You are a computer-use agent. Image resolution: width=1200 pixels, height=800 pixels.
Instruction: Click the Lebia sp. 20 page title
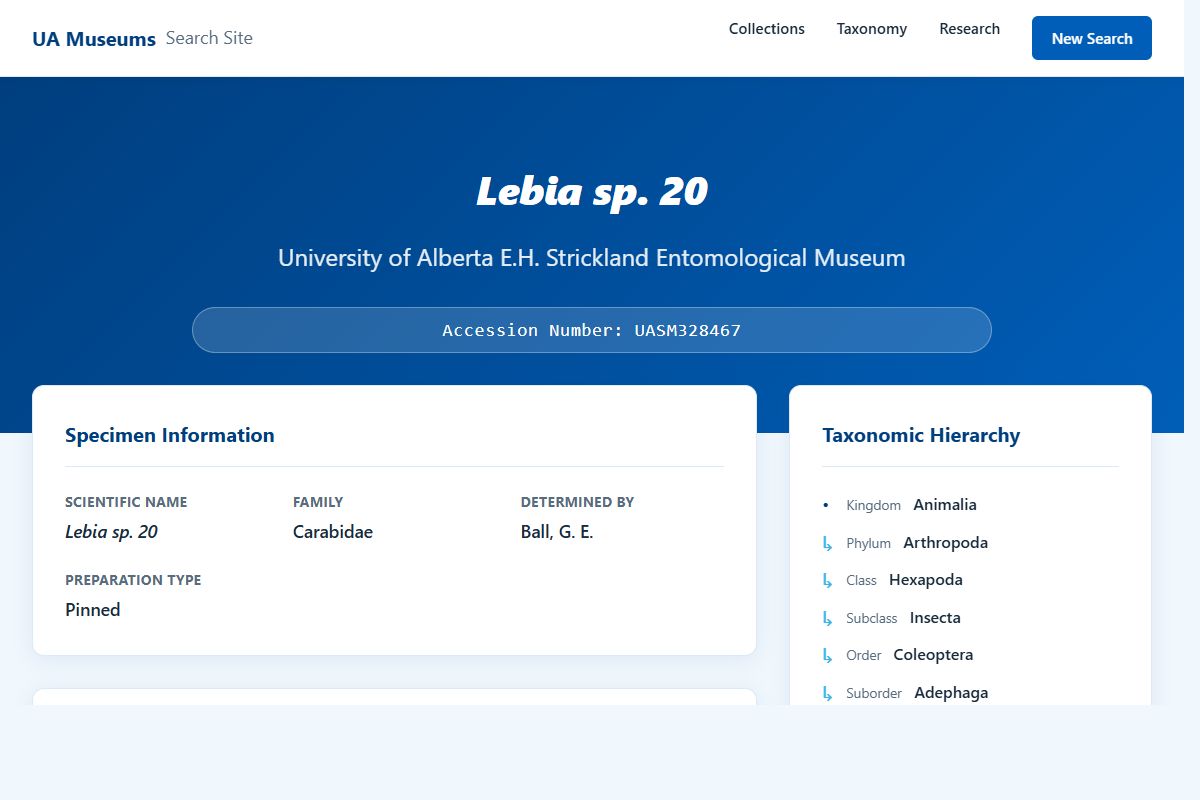click(x=592, y=190)
